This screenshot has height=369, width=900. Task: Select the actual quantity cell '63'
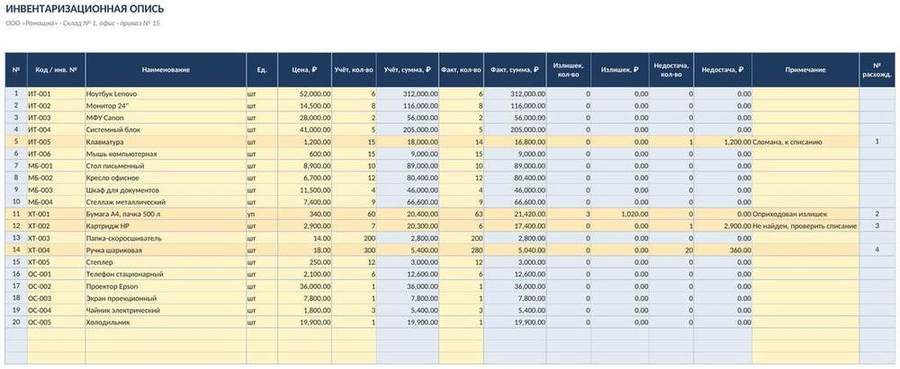pyautogui.click(x=461, y=214)
